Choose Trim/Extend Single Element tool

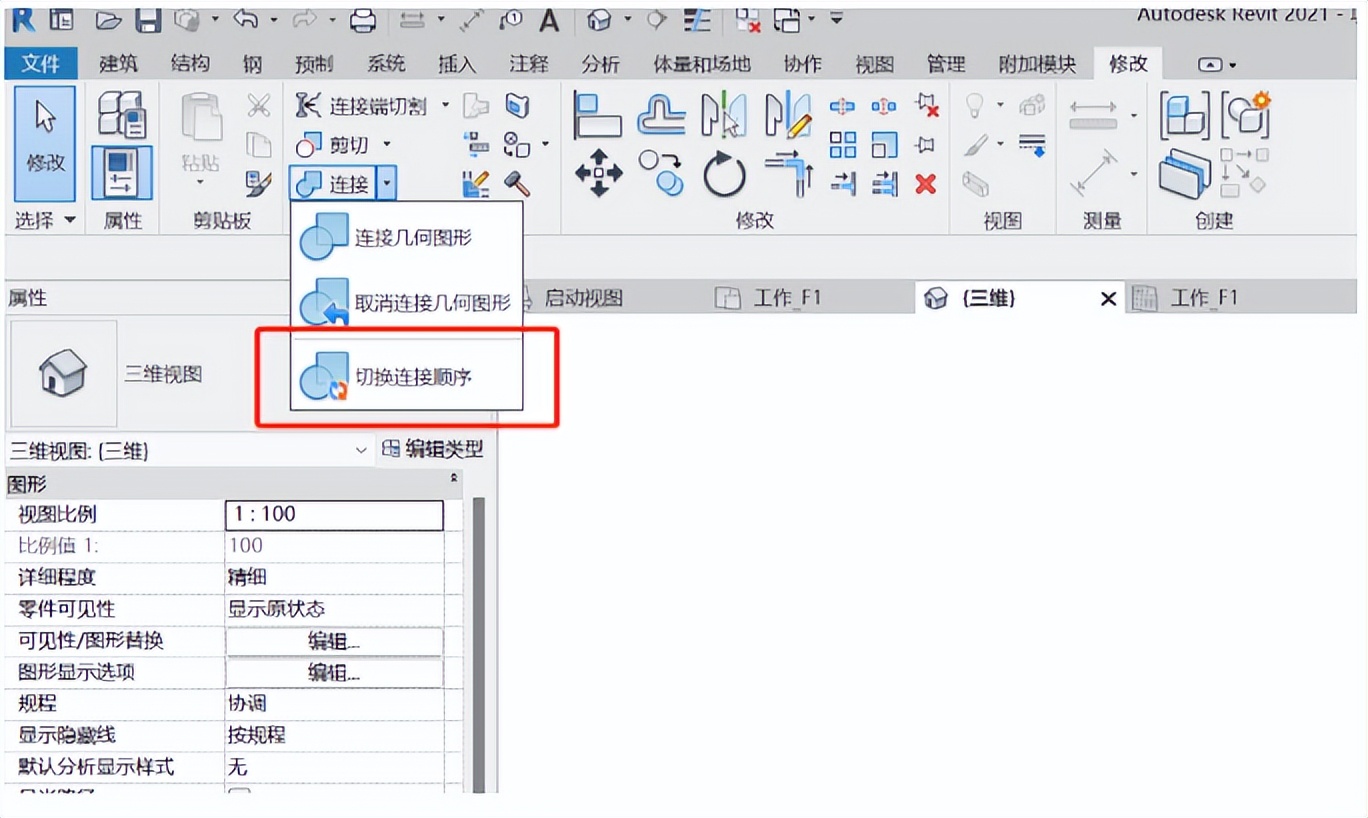(x=843, y=183)
